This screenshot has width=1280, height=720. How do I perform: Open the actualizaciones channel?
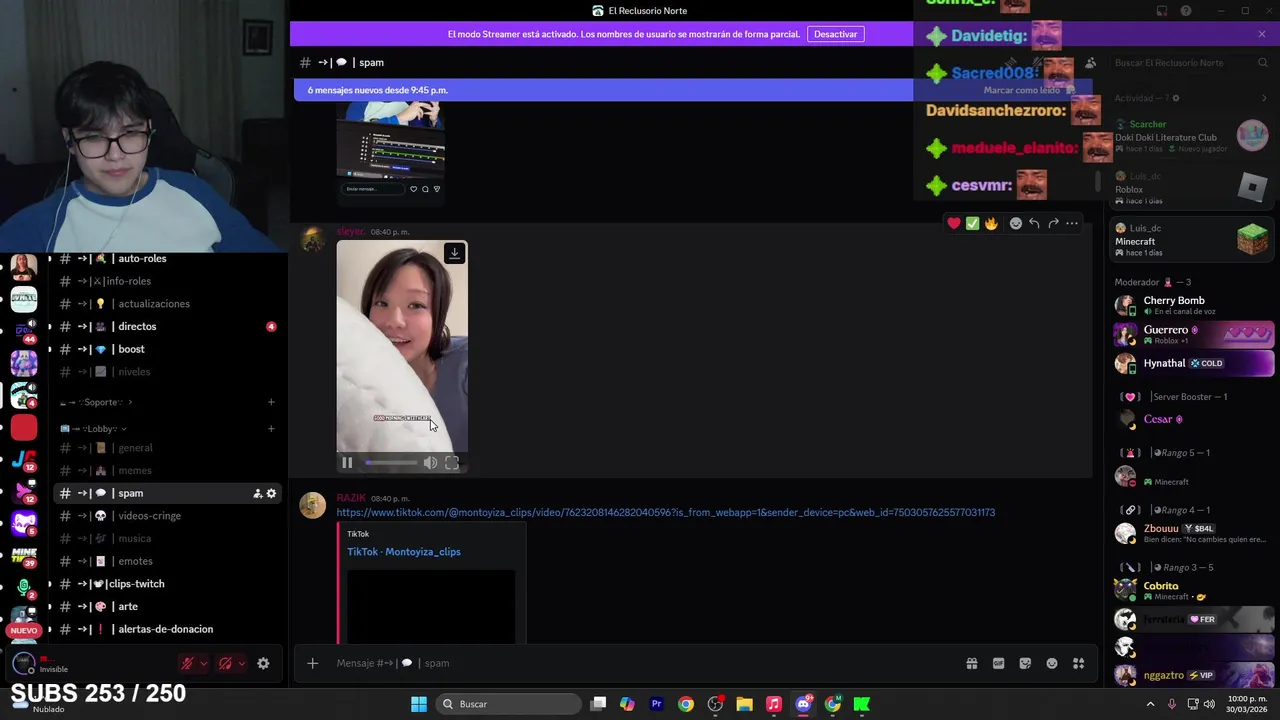pyautogui.click(x=167, y=304)
